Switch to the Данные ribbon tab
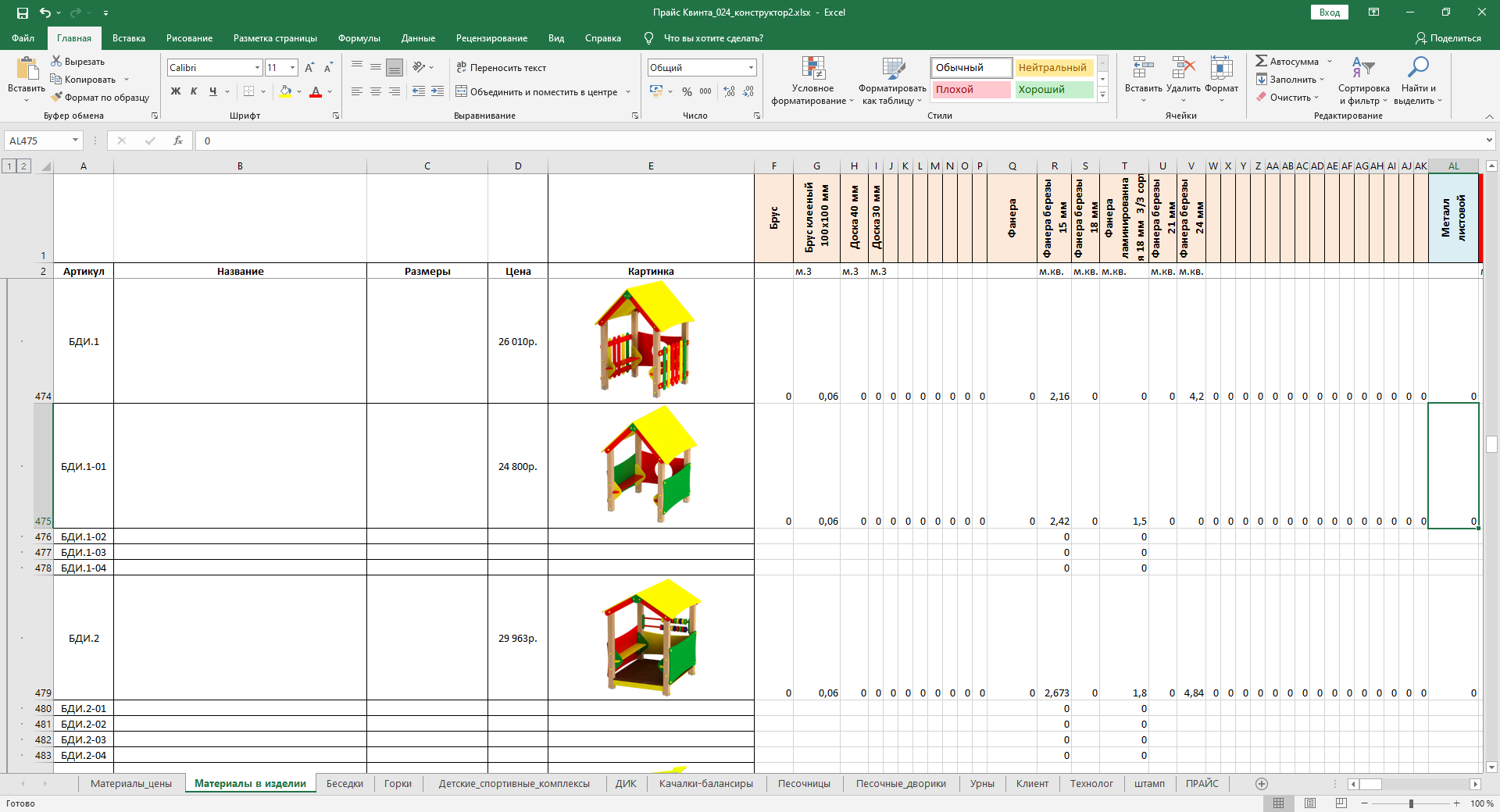Viewport: 1500px width, 812px height. coord(418,38)
